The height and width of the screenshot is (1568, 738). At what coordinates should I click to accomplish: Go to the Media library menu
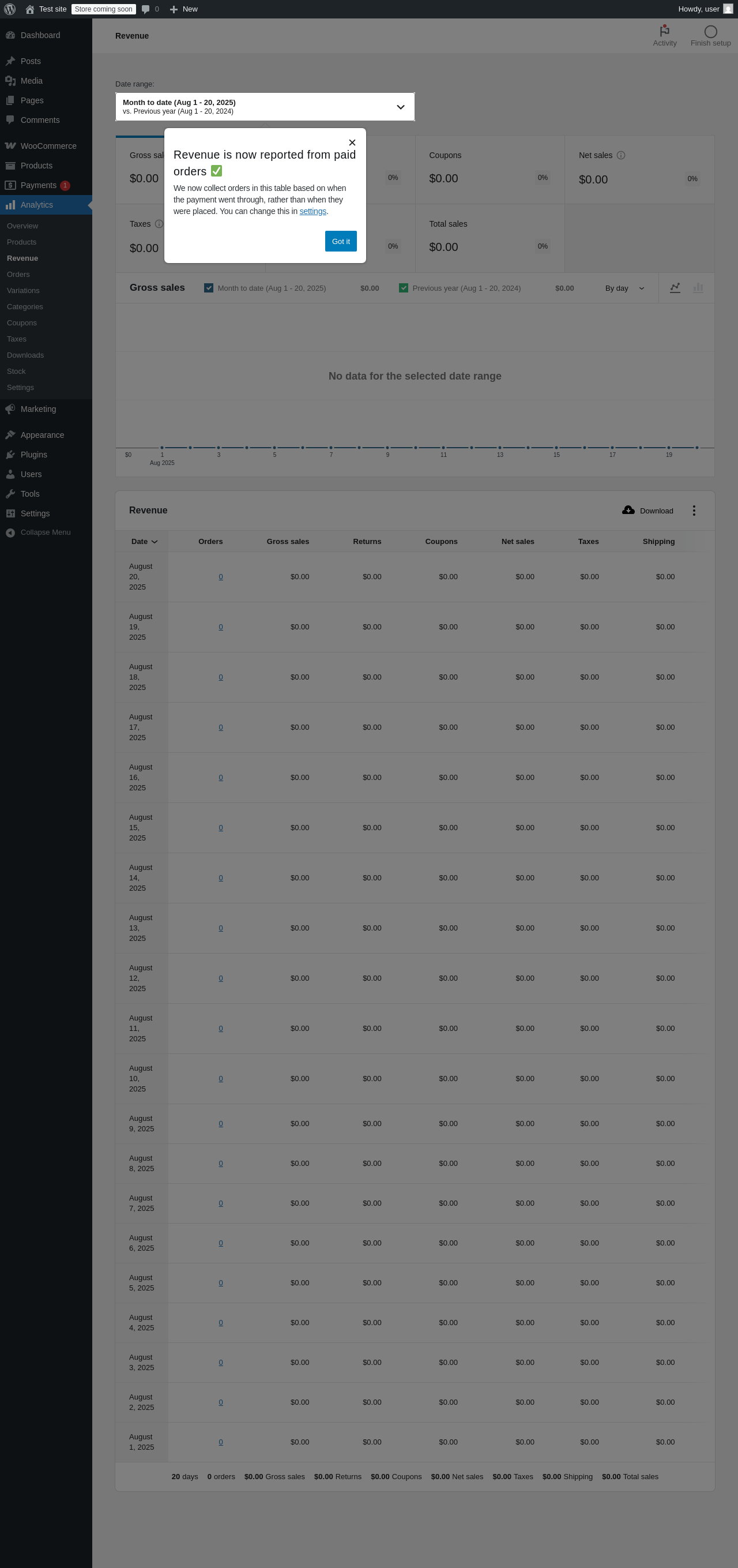coord(46,81)
